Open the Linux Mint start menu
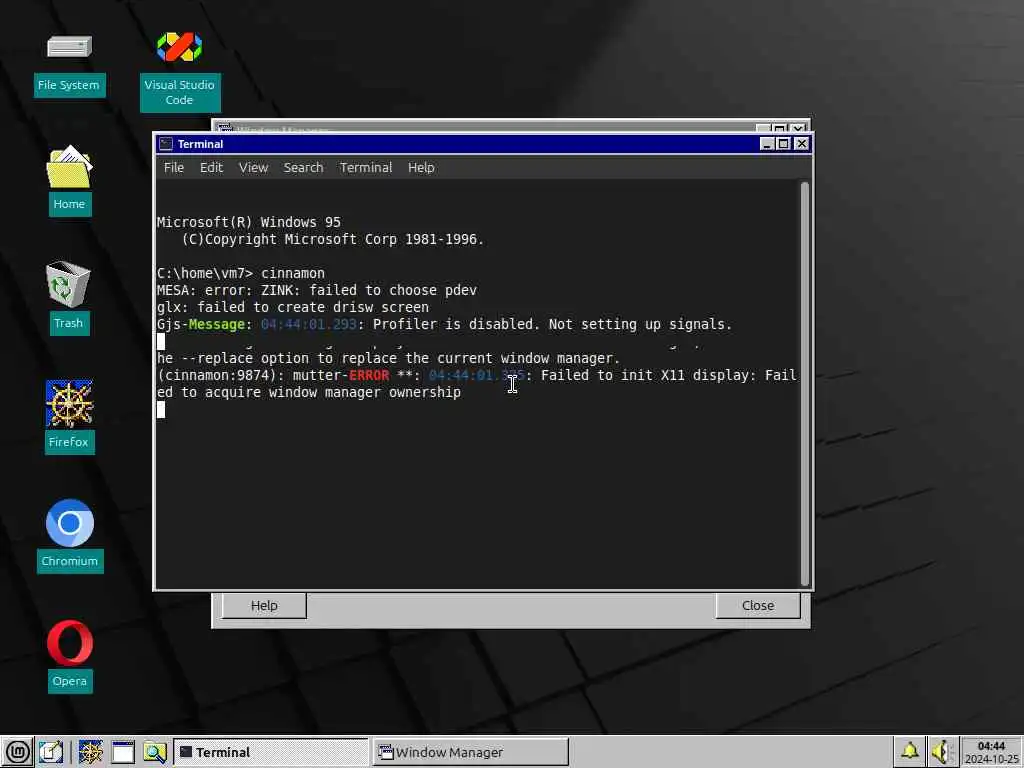 tap(18, 752)
